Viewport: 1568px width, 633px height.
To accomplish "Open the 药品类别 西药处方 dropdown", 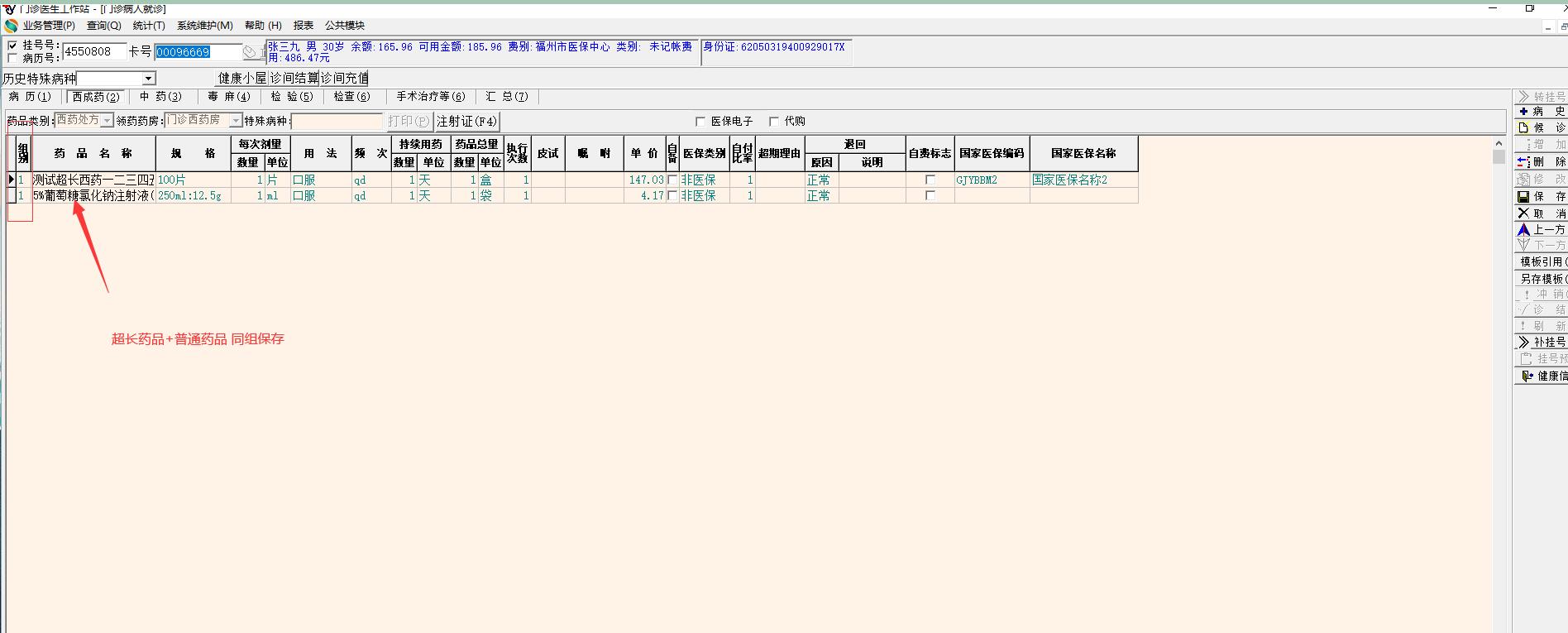I will pyautogui.click(x=107, y=121).
